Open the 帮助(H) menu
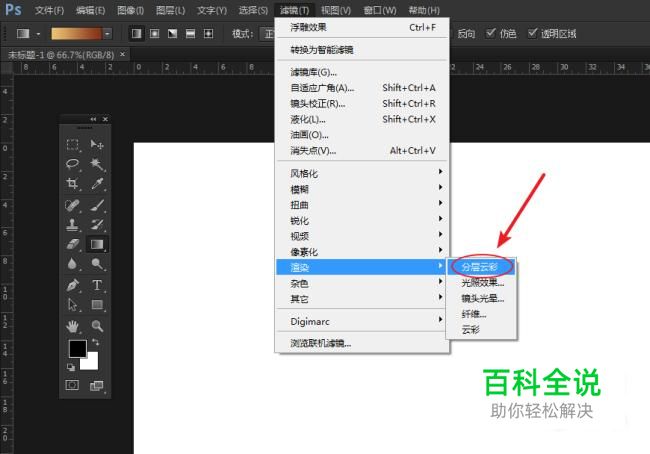This screenshot has width=650, height=454. click(x=424, y=10)
